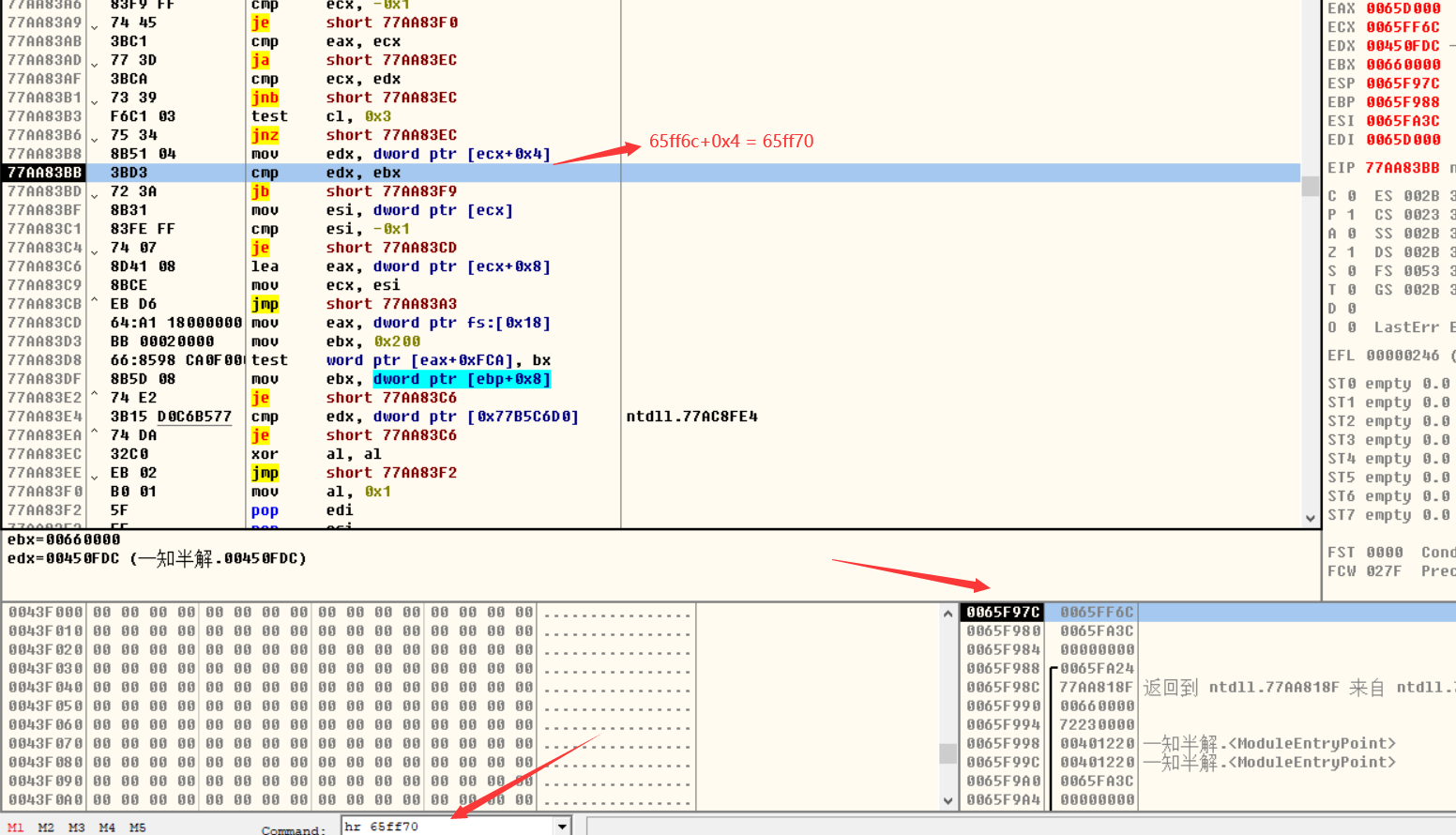Click the info pane line edx=00450FDC

157,558
